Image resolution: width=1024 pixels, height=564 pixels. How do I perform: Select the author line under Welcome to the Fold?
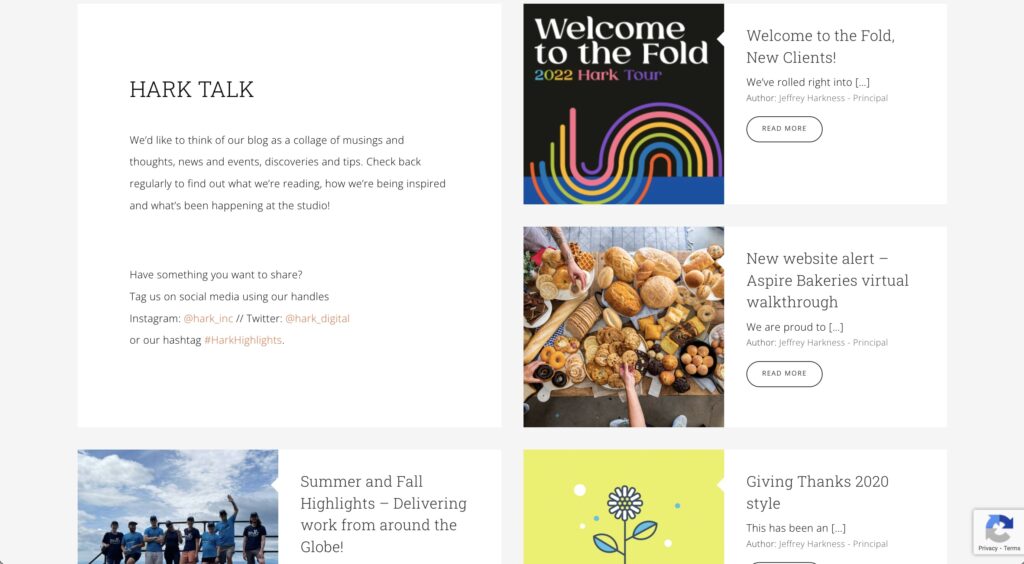pyautogui.click(x=816, y=98)
